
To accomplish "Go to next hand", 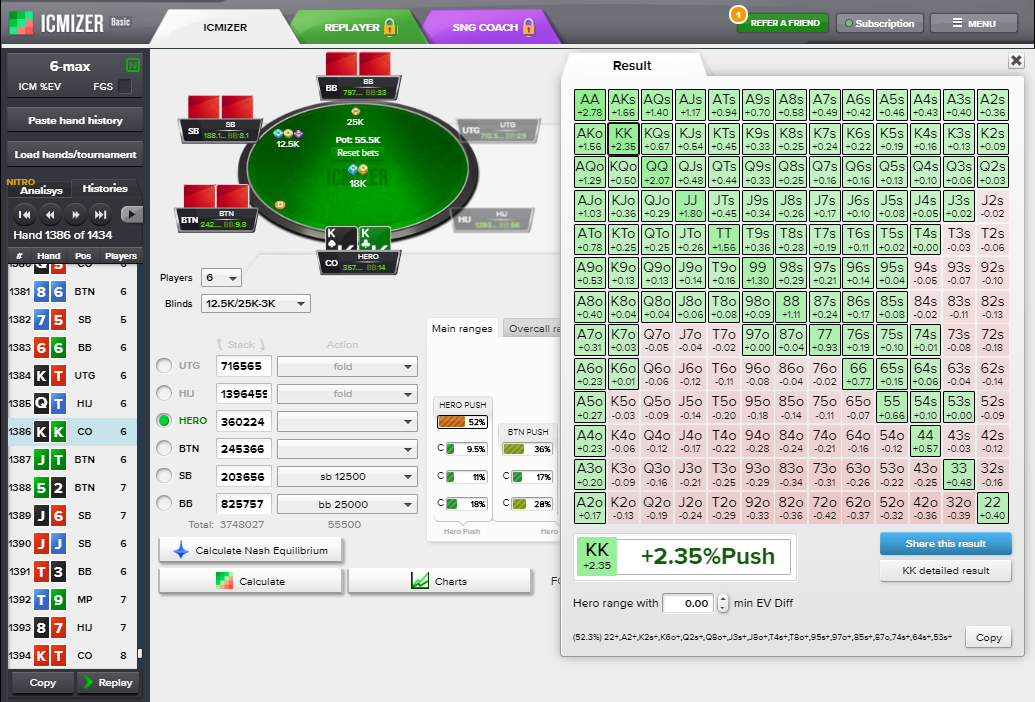I will click(75, 214).
